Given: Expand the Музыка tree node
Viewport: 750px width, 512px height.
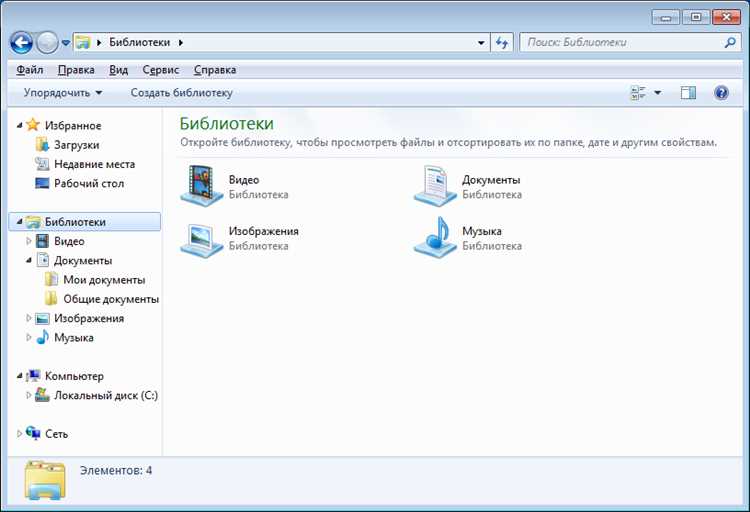Looking at the screenshot, I should pos(29,337).
